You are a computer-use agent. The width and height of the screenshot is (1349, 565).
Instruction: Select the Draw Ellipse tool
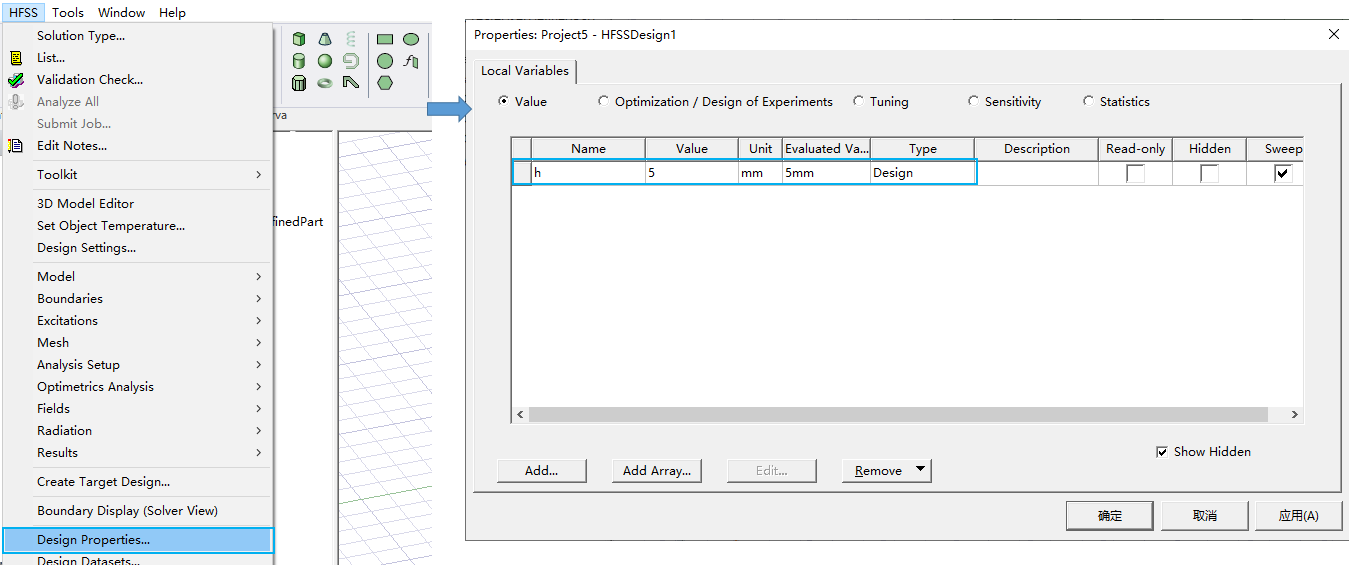[411, 39]
